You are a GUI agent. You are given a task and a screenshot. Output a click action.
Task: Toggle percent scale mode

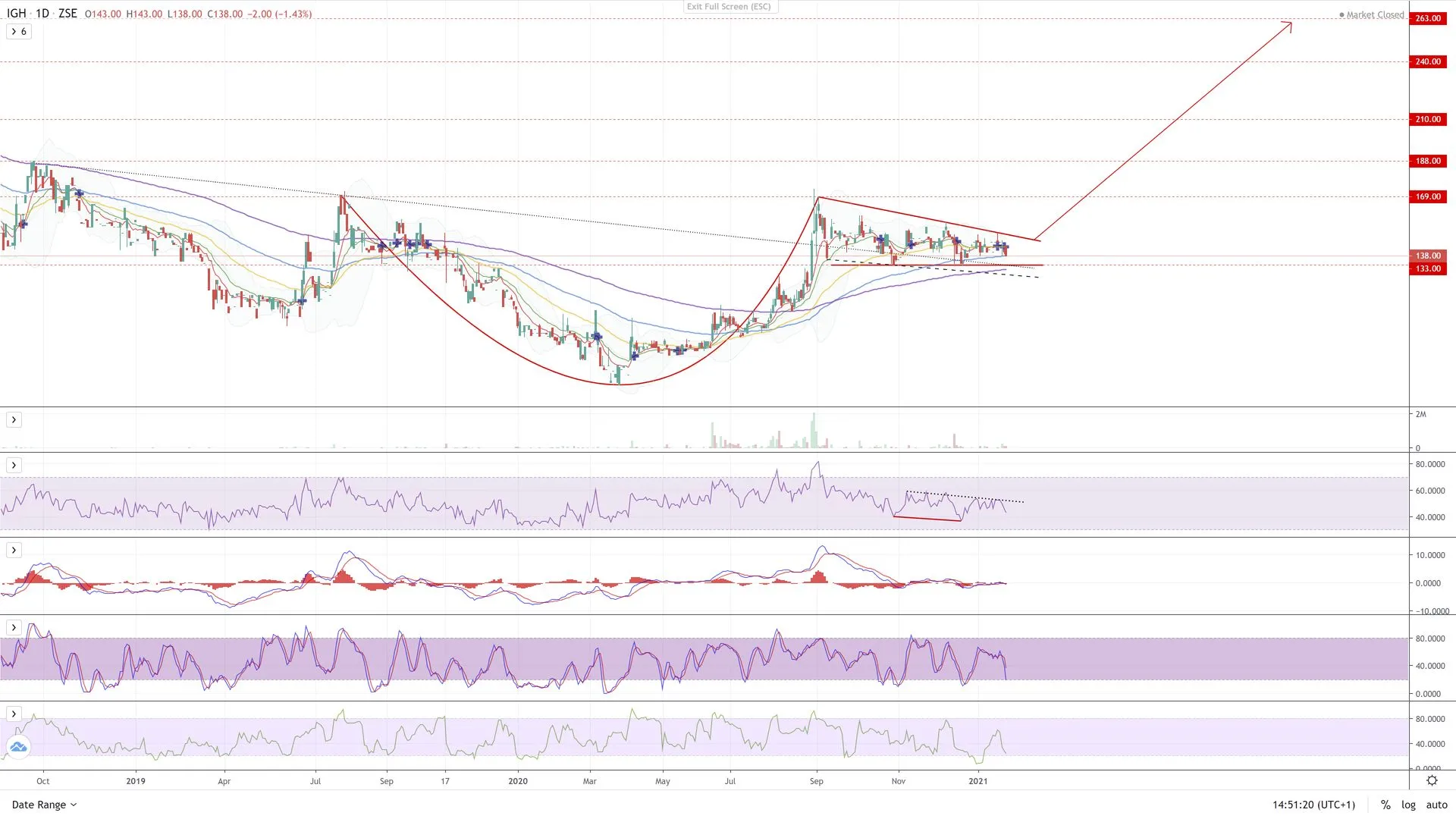(x=1385, y=805)
